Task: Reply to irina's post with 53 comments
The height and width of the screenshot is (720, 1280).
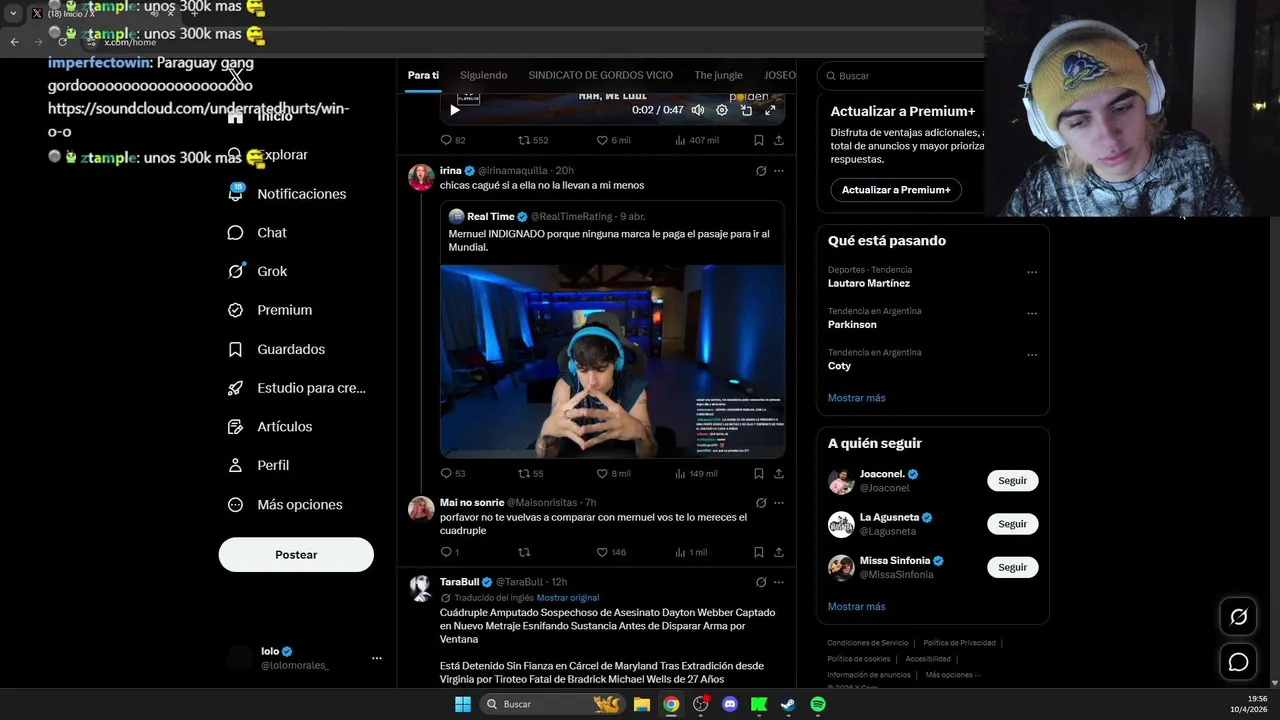Action: pos(453,473)
